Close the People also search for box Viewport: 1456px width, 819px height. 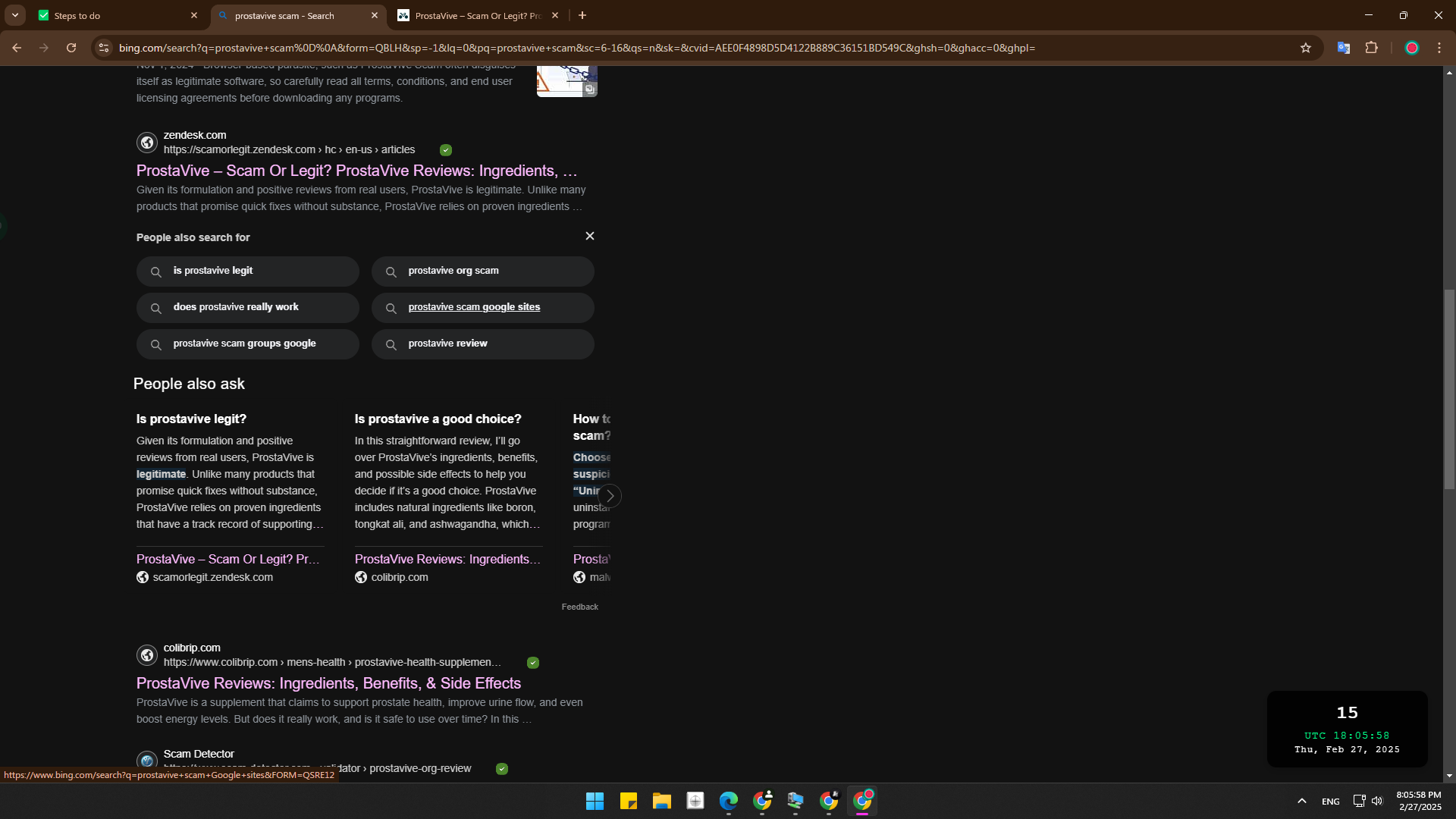[x=590, y=236]
